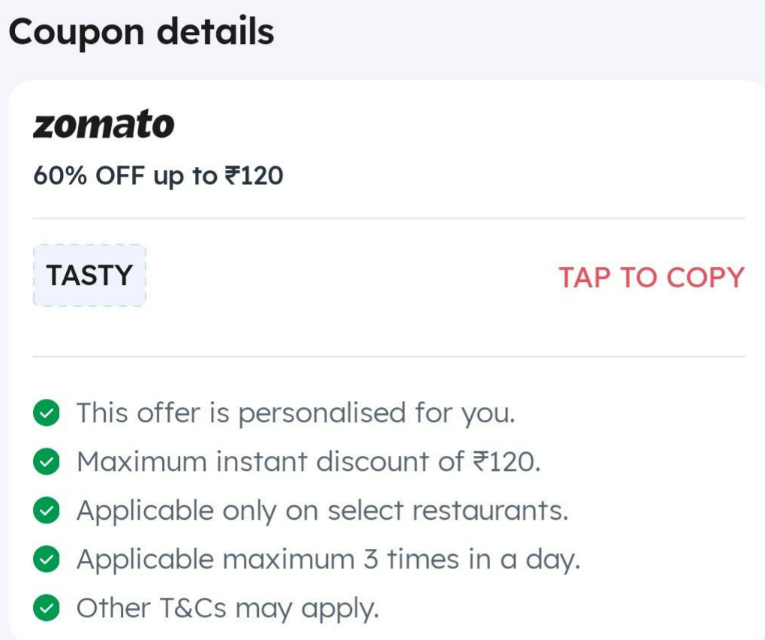Click 'Applicable only on select restaurants' text
765x640 pixels.
coord(322,511)
